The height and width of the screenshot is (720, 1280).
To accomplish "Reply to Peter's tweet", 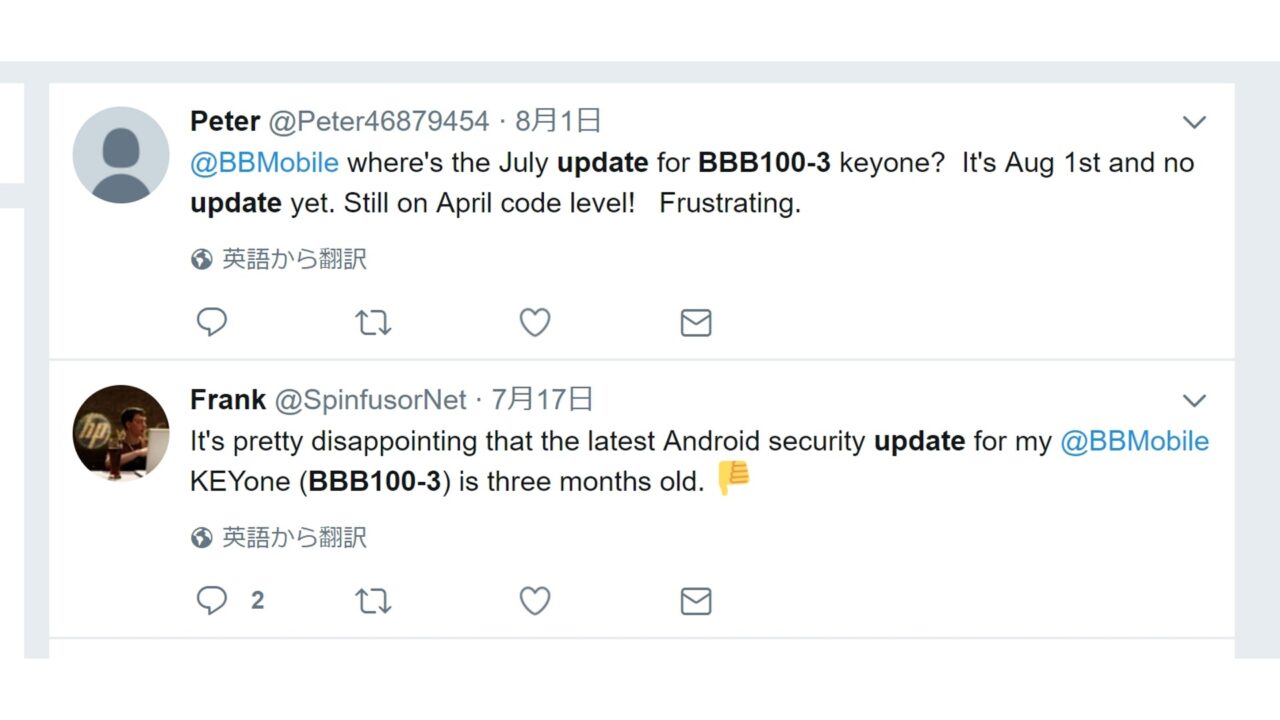I will pyautogui.click(x=212, y=322).
